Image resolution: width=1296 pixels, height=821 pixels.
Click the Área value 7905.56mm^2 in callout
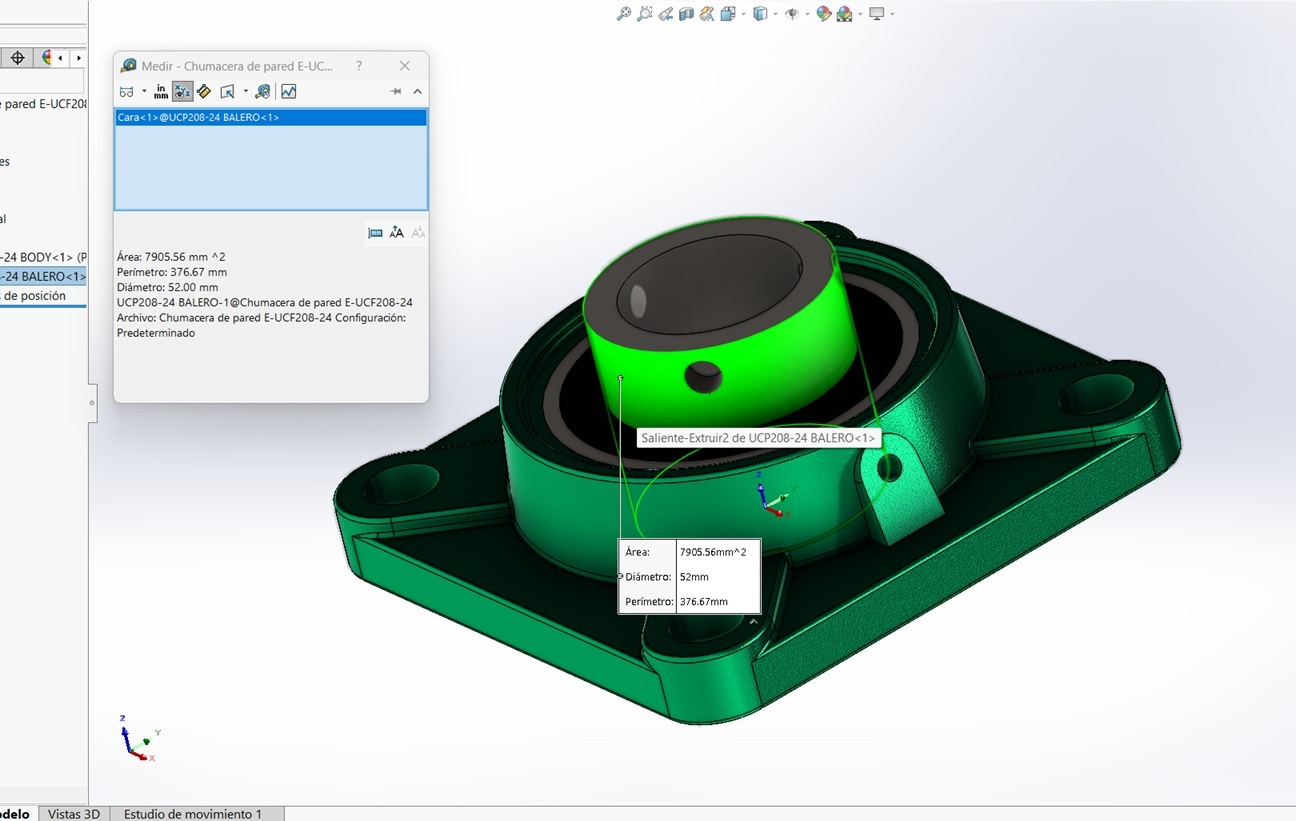pyautogui.click(x=713, y=552)
